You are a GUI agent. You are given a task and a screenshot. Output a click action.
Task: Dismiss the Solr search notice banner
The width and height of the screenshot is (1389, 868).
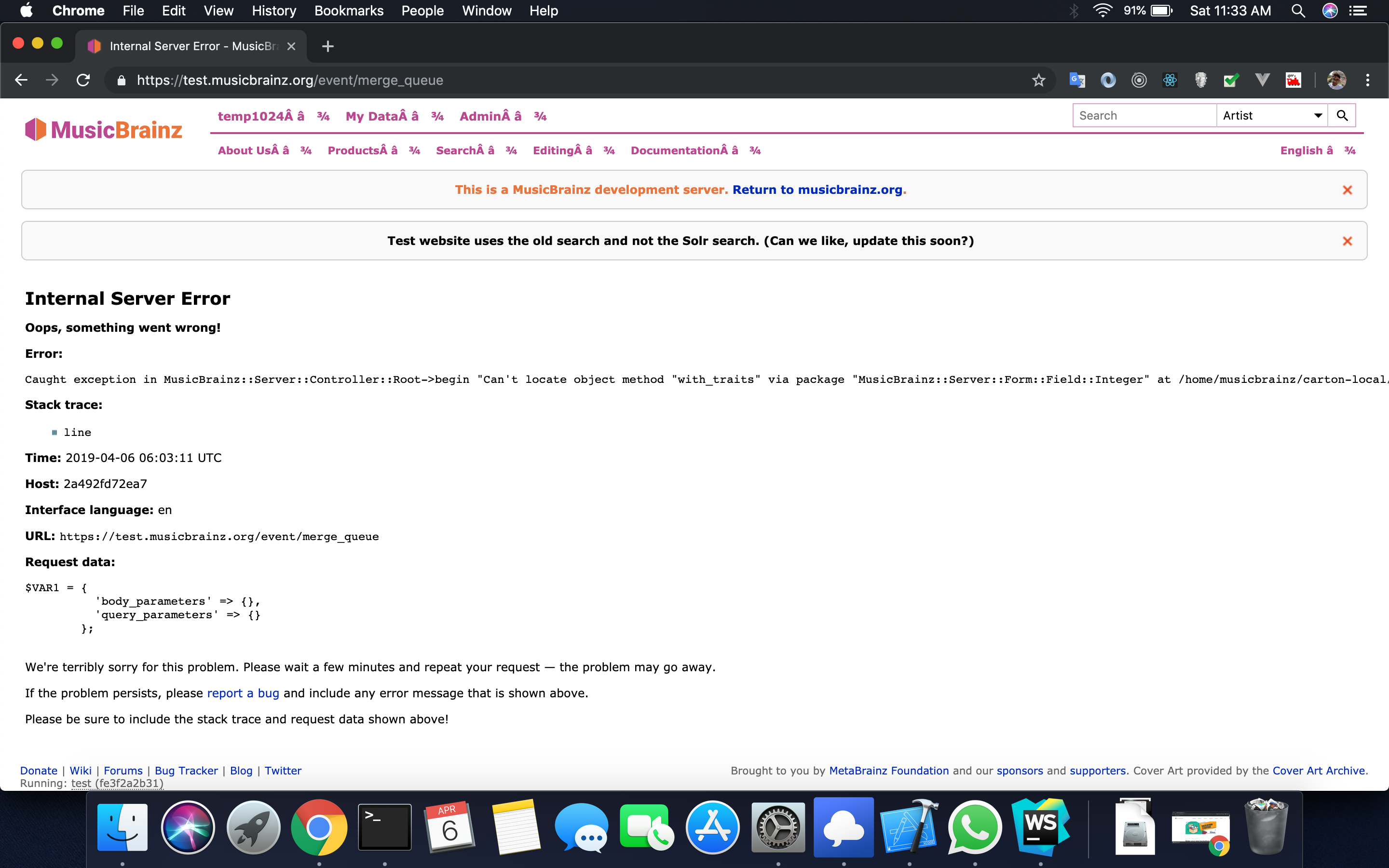coord(1347,241)
